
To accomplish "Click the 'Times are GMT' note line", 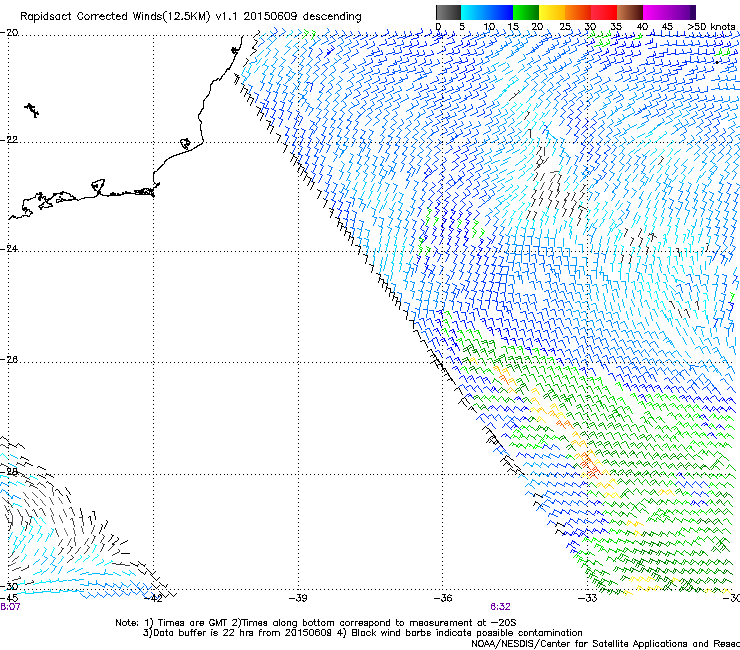I will pyautogui.click(x=316, y=623).
